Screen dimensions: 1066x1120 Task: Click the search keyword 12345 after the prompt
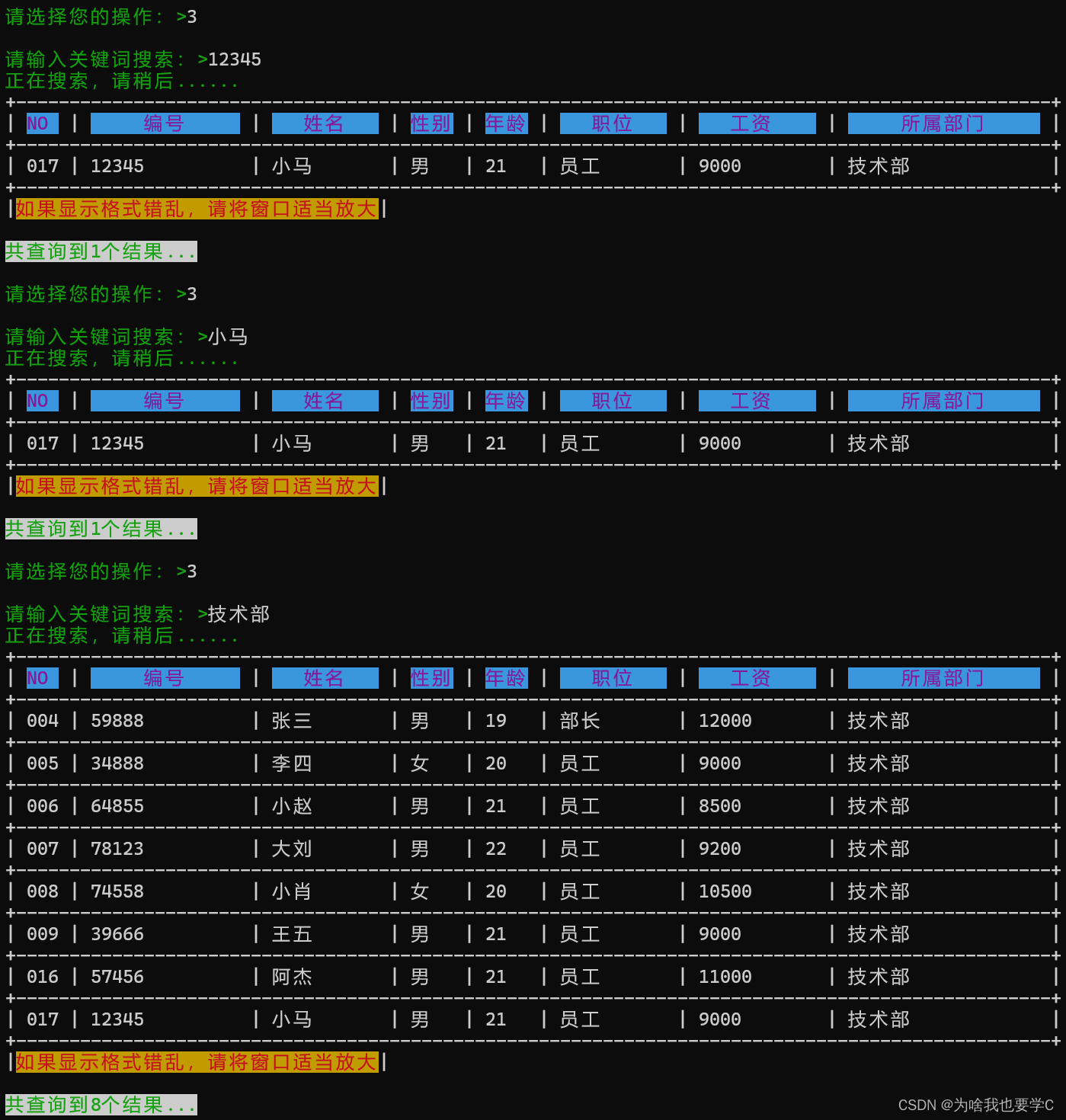[x=235, y=59]
